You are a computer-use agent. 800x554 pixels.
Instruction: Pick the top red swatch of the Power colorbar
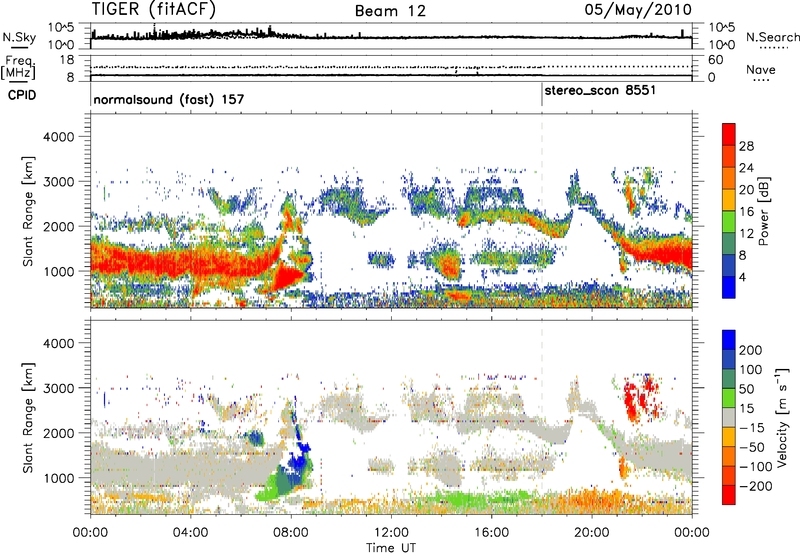click(729, 135)
